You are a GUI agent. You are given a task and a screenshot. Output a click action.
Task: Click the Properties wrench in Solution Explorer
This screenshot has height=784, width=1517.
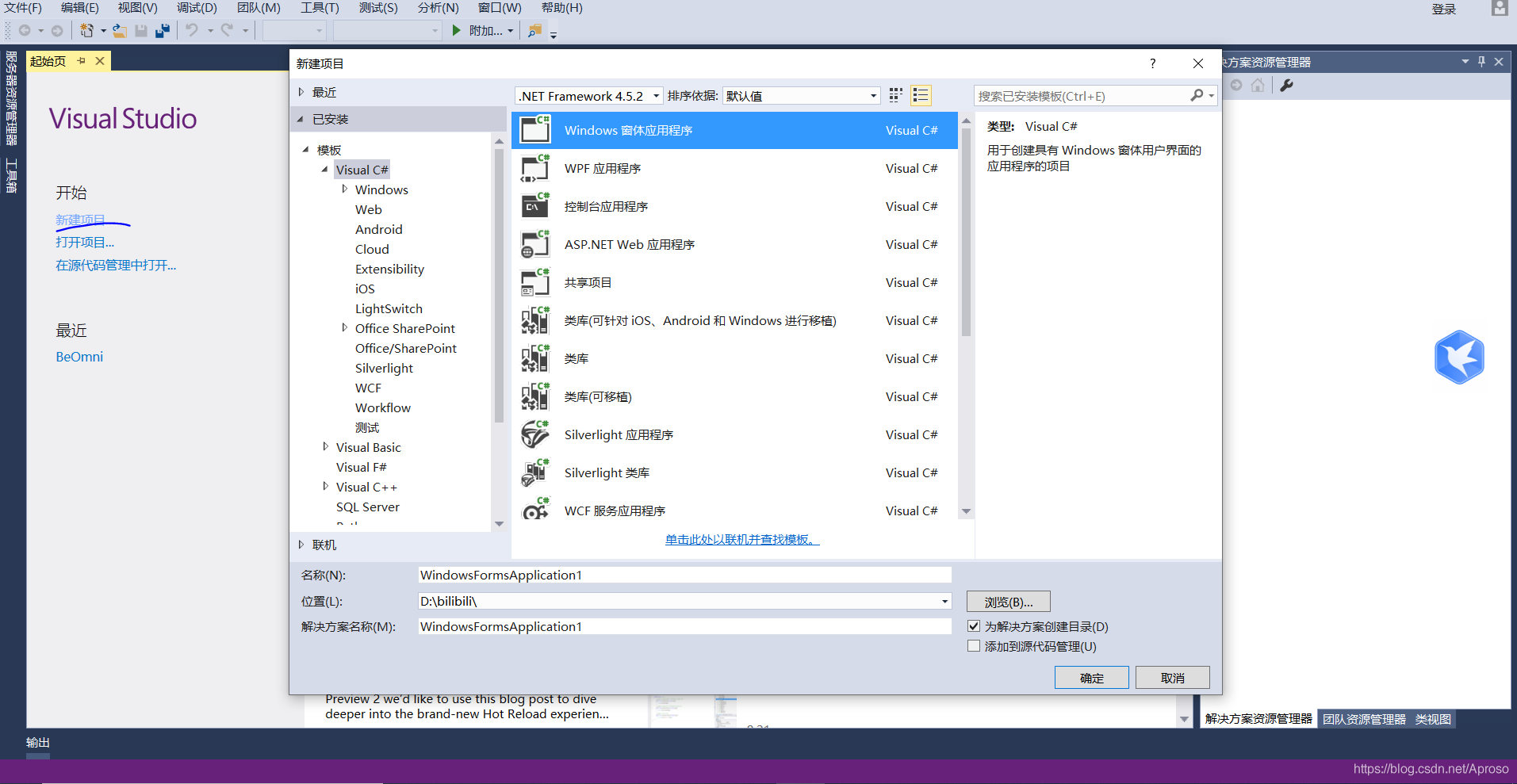tap(1286, 85)
